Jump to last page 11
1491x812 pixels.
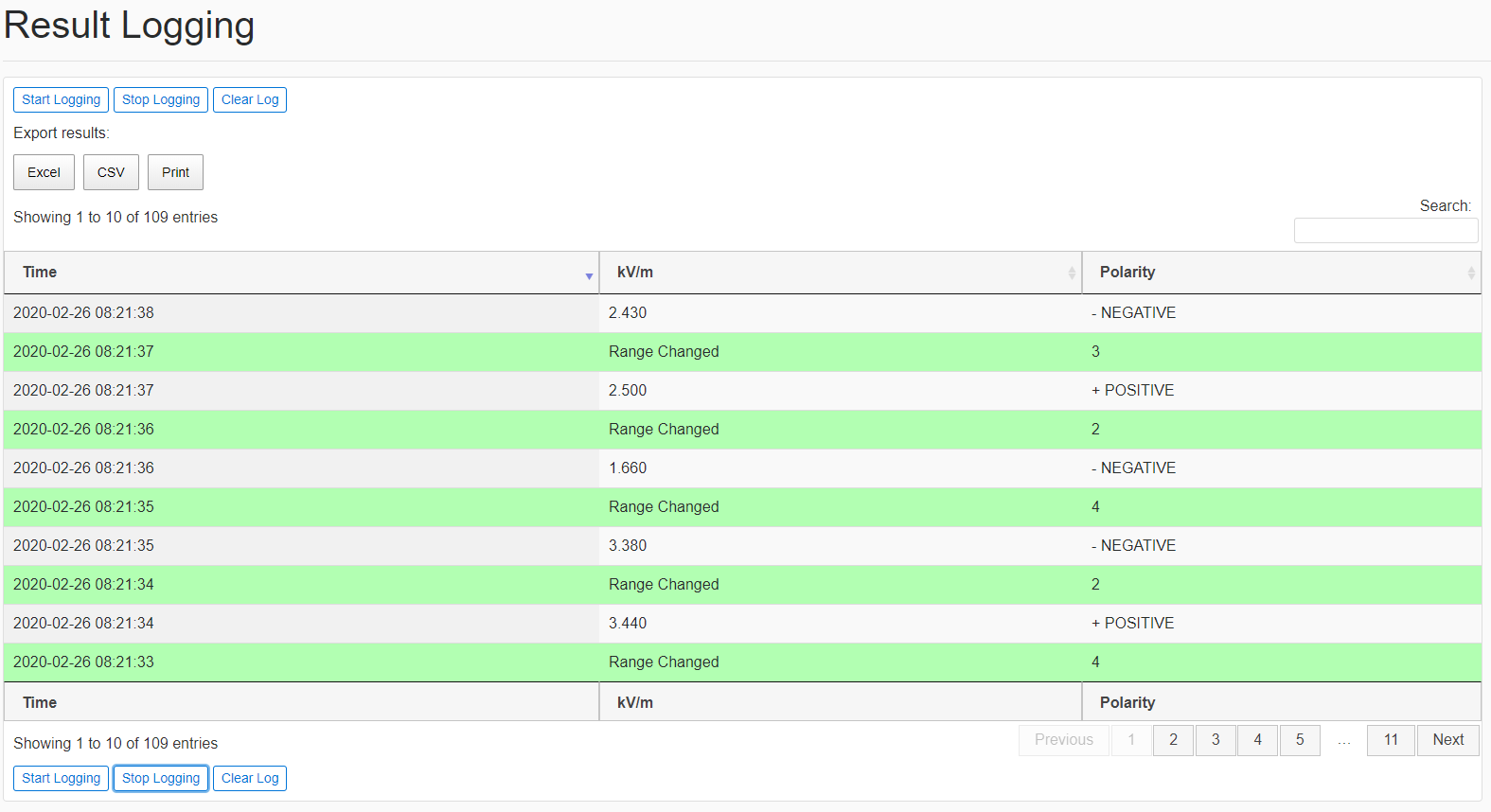pos(1391,740)
